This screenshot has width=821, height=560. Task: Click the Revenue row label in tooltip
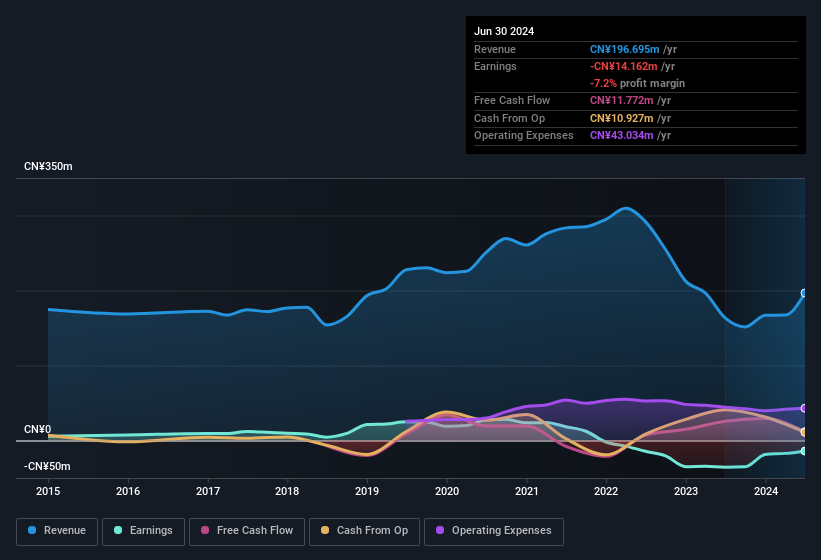pos(495,49)
